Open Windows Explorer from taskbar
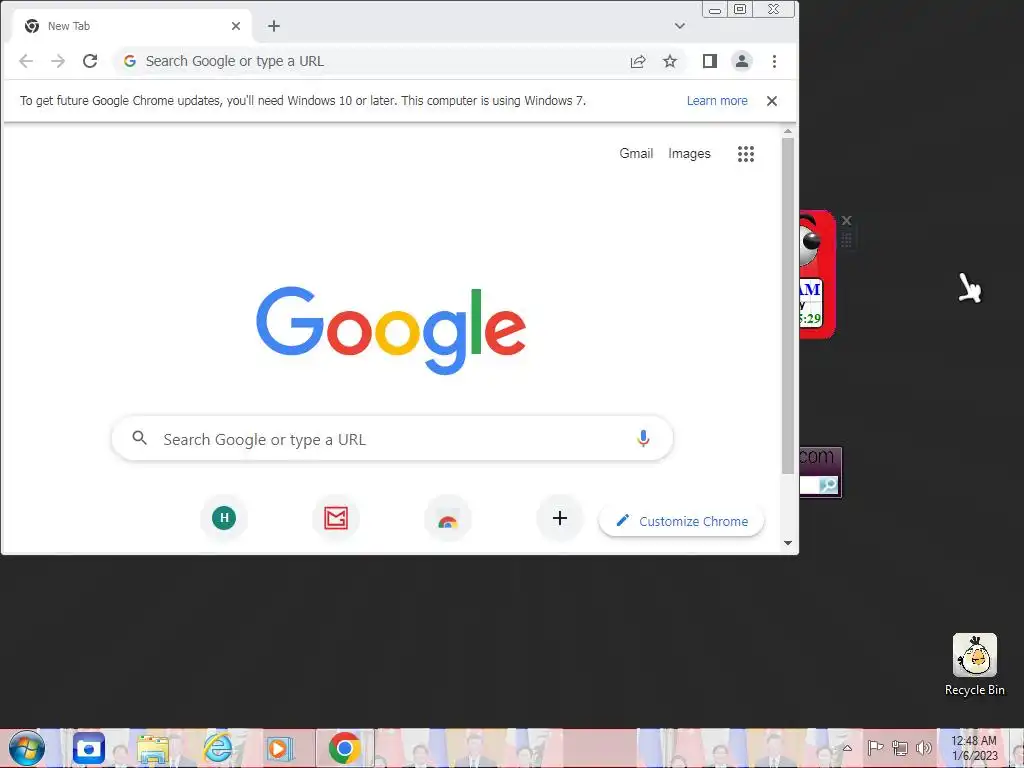This screenshot has width=1024, height=768. (153, 748)
